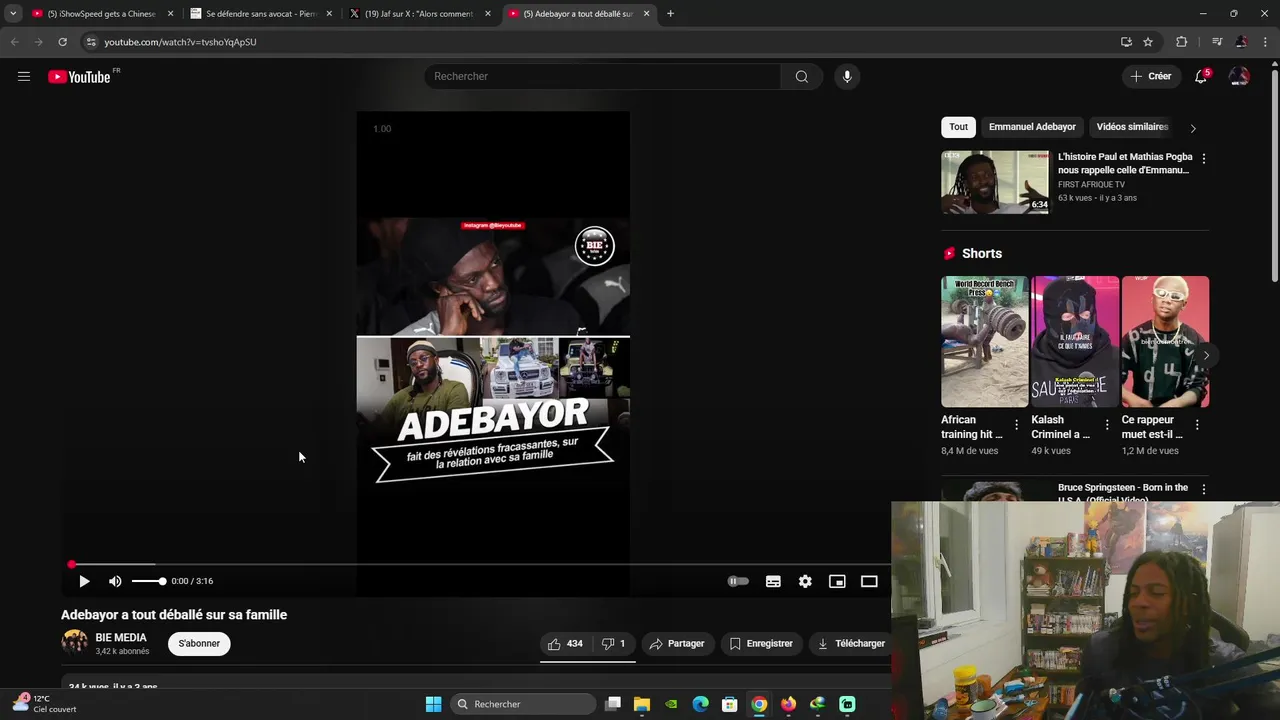Open the BIE MEDIA channel name

pos(121,638)
